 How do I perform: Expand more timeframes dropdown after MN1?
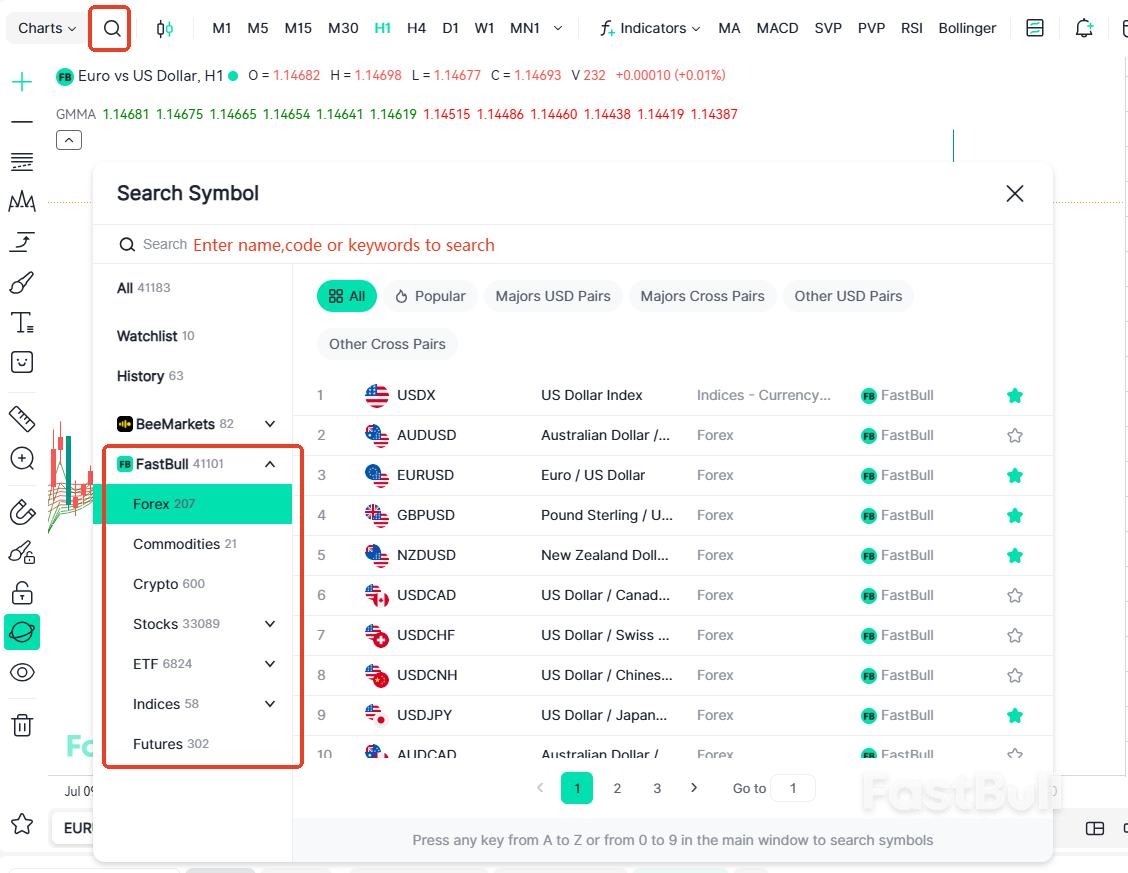558,28
